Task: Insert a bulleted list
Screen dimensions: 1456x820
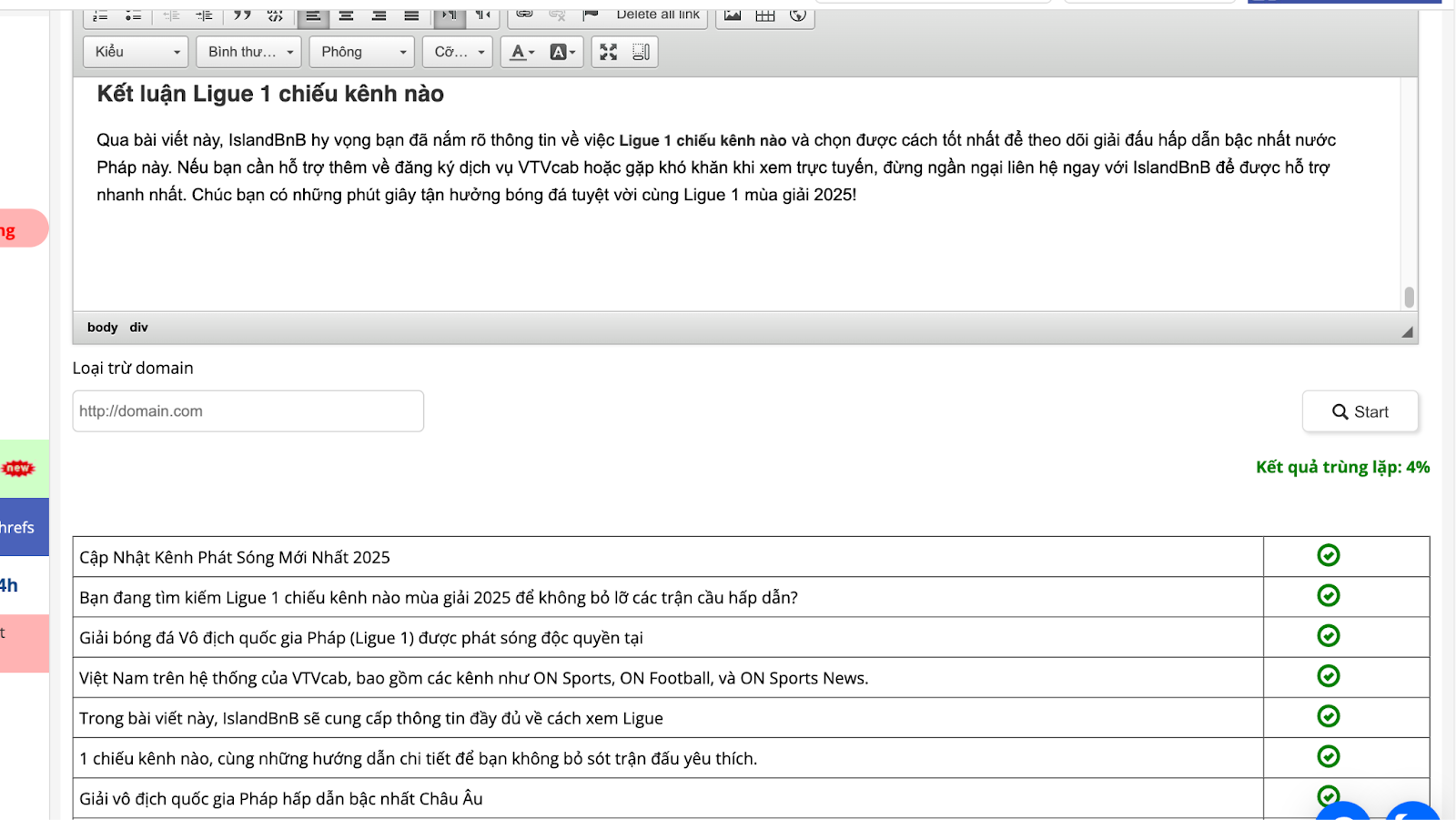Action: tap(133, 15)
